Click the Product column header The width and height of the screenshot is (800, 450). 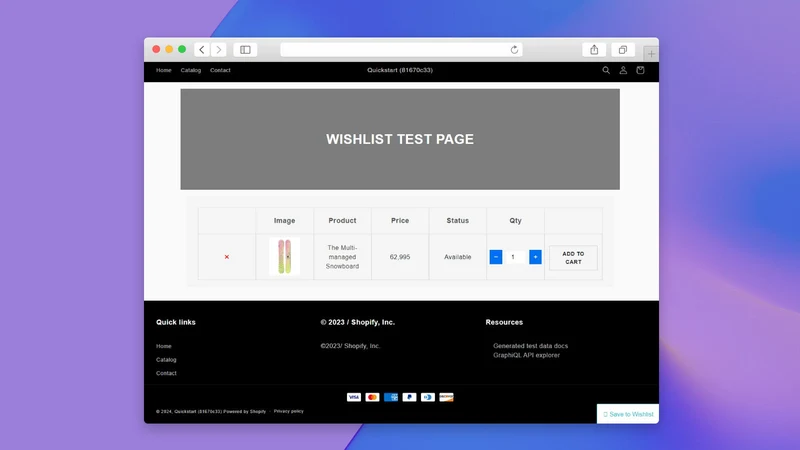click(342, 220)
